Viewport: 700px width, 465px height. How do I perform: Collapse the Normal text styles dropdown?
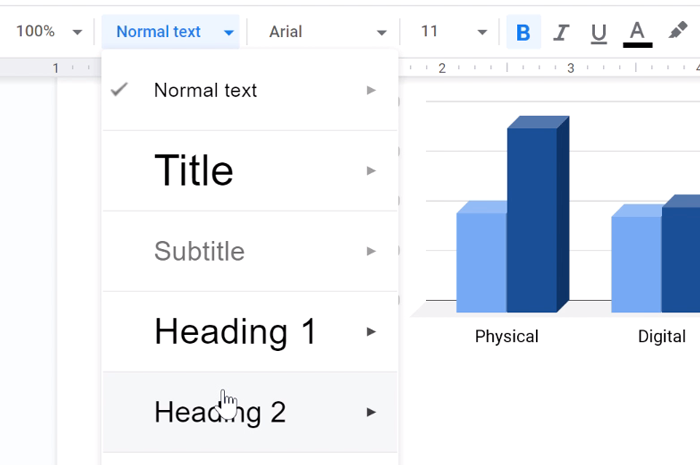click(174, 32)
